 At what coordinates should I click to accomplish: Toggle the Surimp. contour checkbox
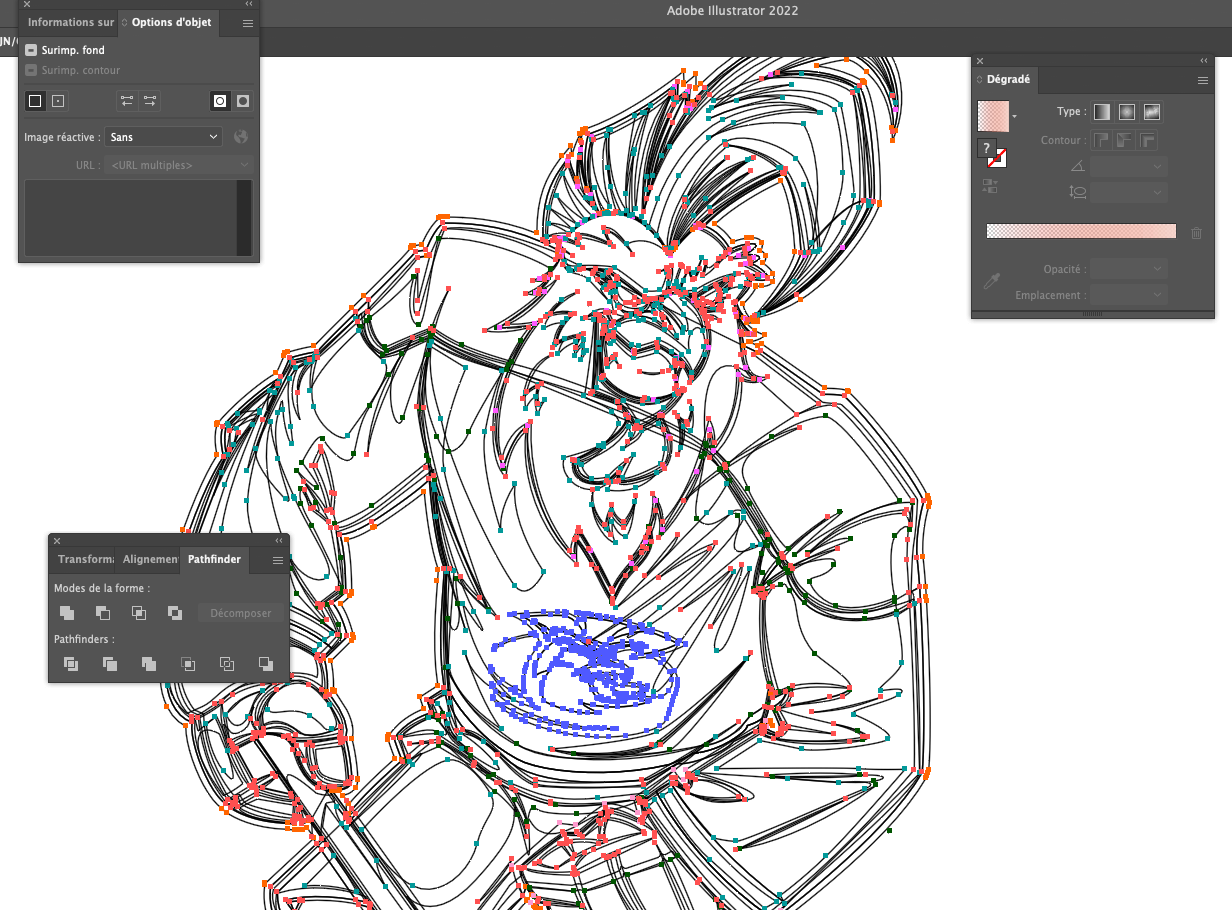coord(31,70)
